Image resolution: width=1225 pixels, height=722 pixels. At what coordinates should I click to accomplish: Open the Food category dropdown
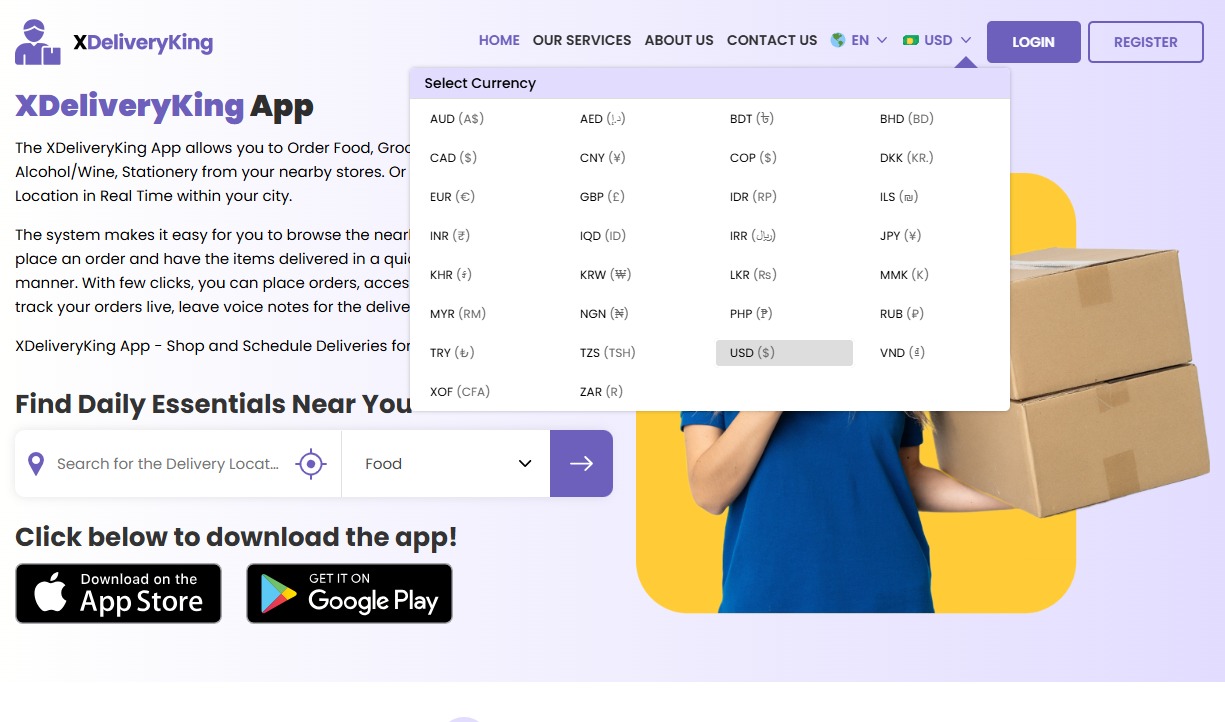tap(446, 464)
